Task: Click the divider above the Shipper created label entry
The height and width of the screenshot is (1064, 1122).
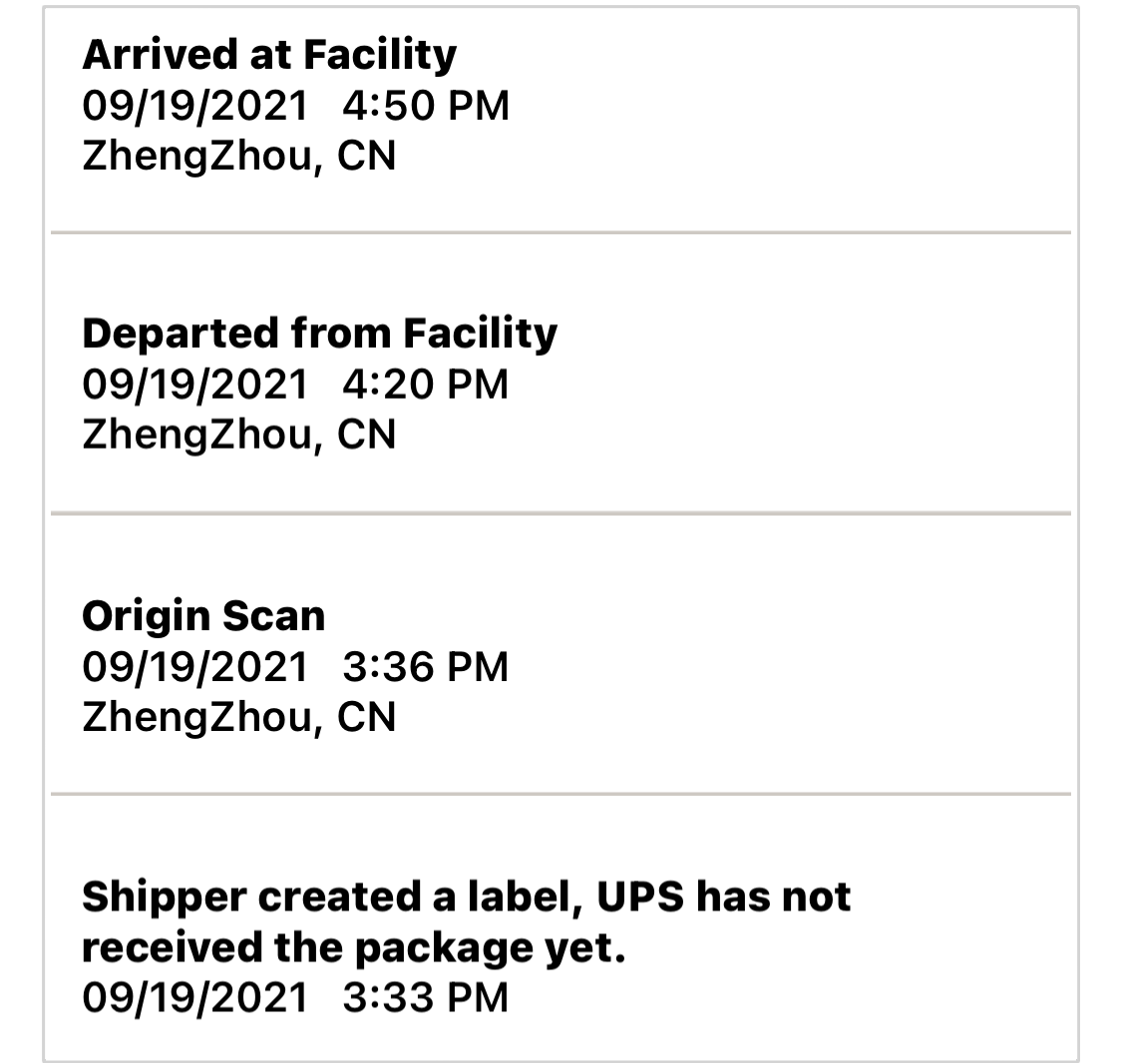Action: click(x=561, y=794)
